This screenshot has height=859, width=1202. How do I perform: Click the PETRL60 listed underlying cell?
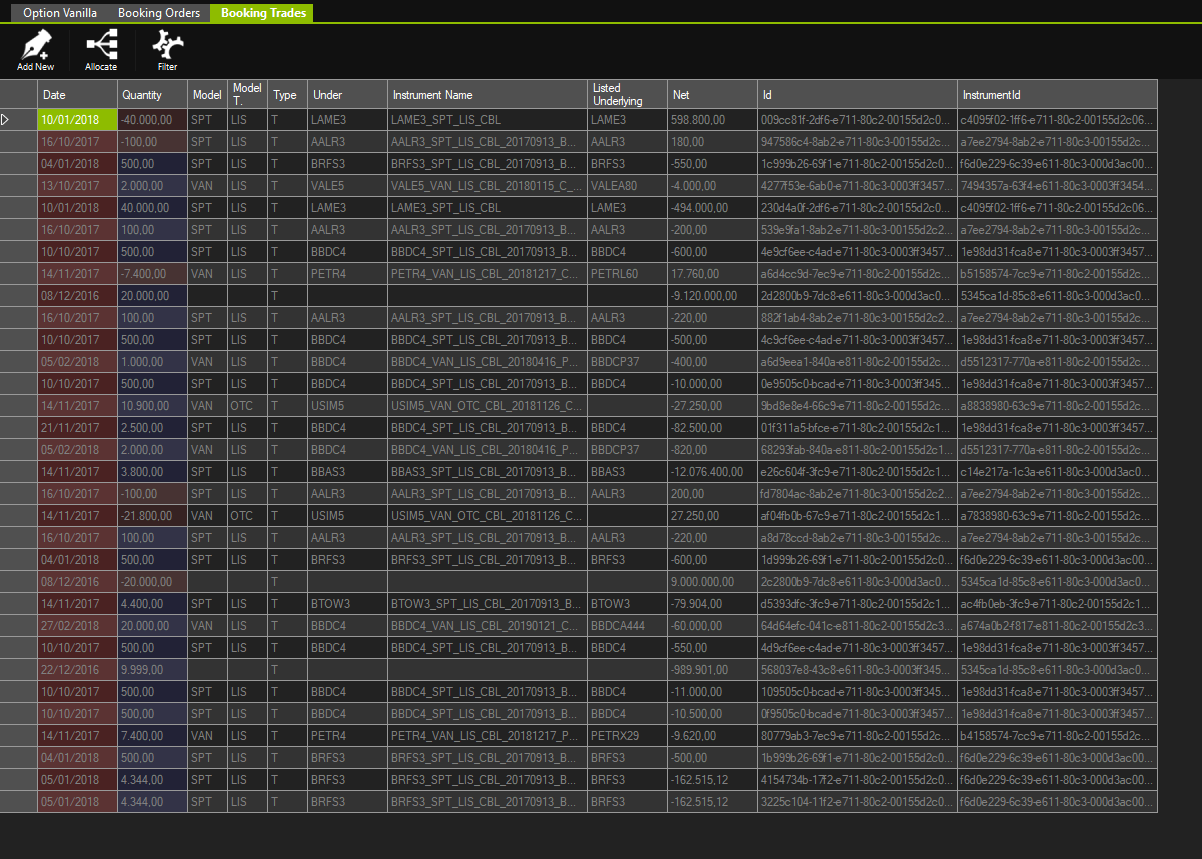point(627,274)
